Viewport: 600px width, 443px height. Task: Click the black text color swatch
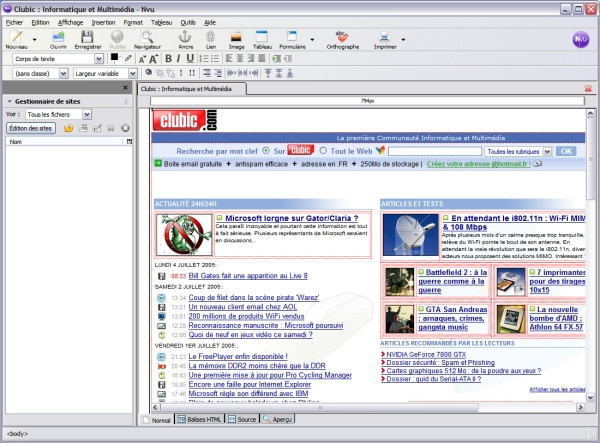coord(114,57)
